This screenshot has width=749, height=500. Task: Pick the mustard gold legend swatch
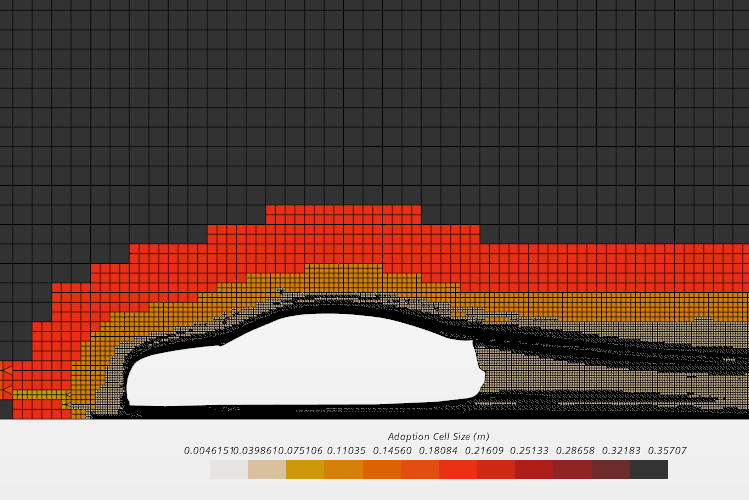pyautogui.click(x=305, y=469)
